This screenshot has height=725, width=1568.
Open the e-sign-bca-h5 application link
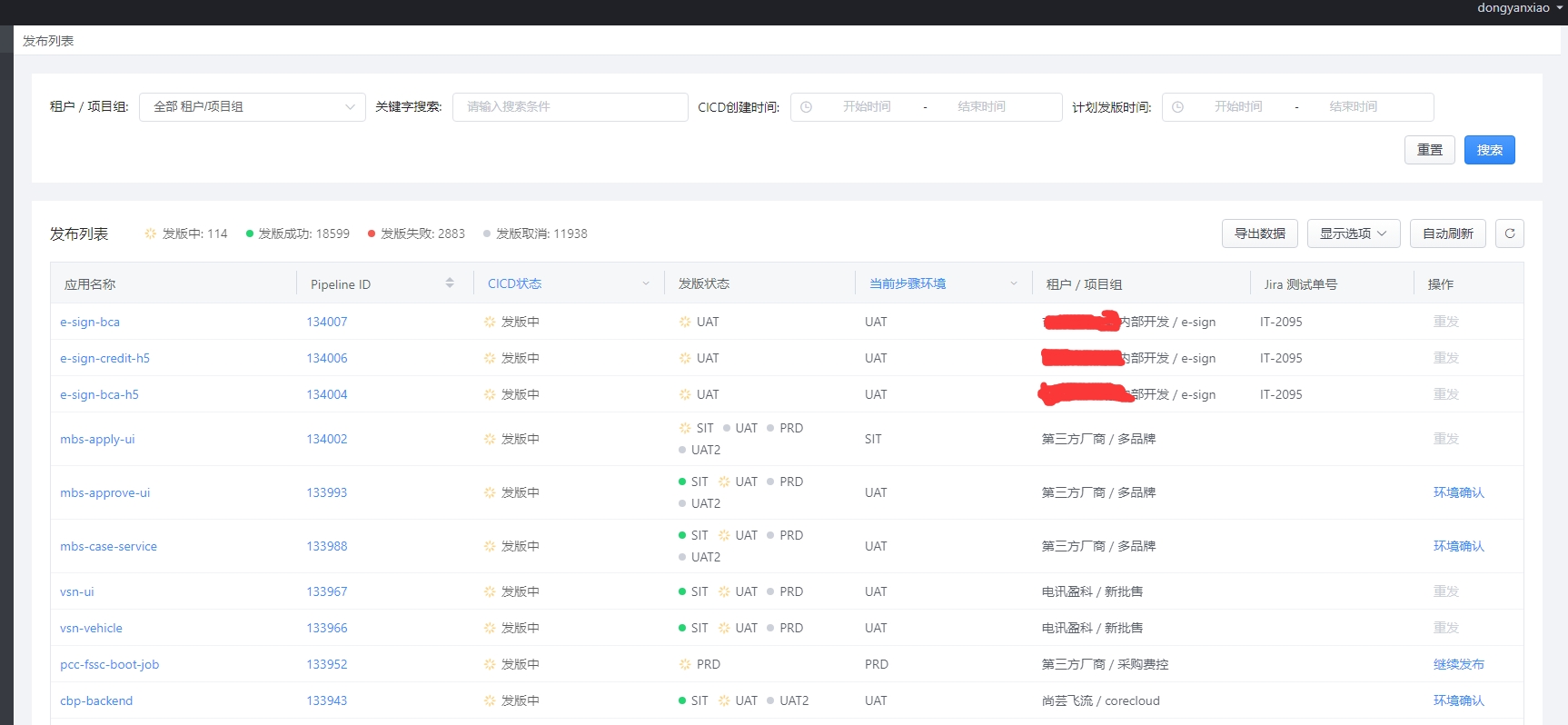[x=99, y=394]
